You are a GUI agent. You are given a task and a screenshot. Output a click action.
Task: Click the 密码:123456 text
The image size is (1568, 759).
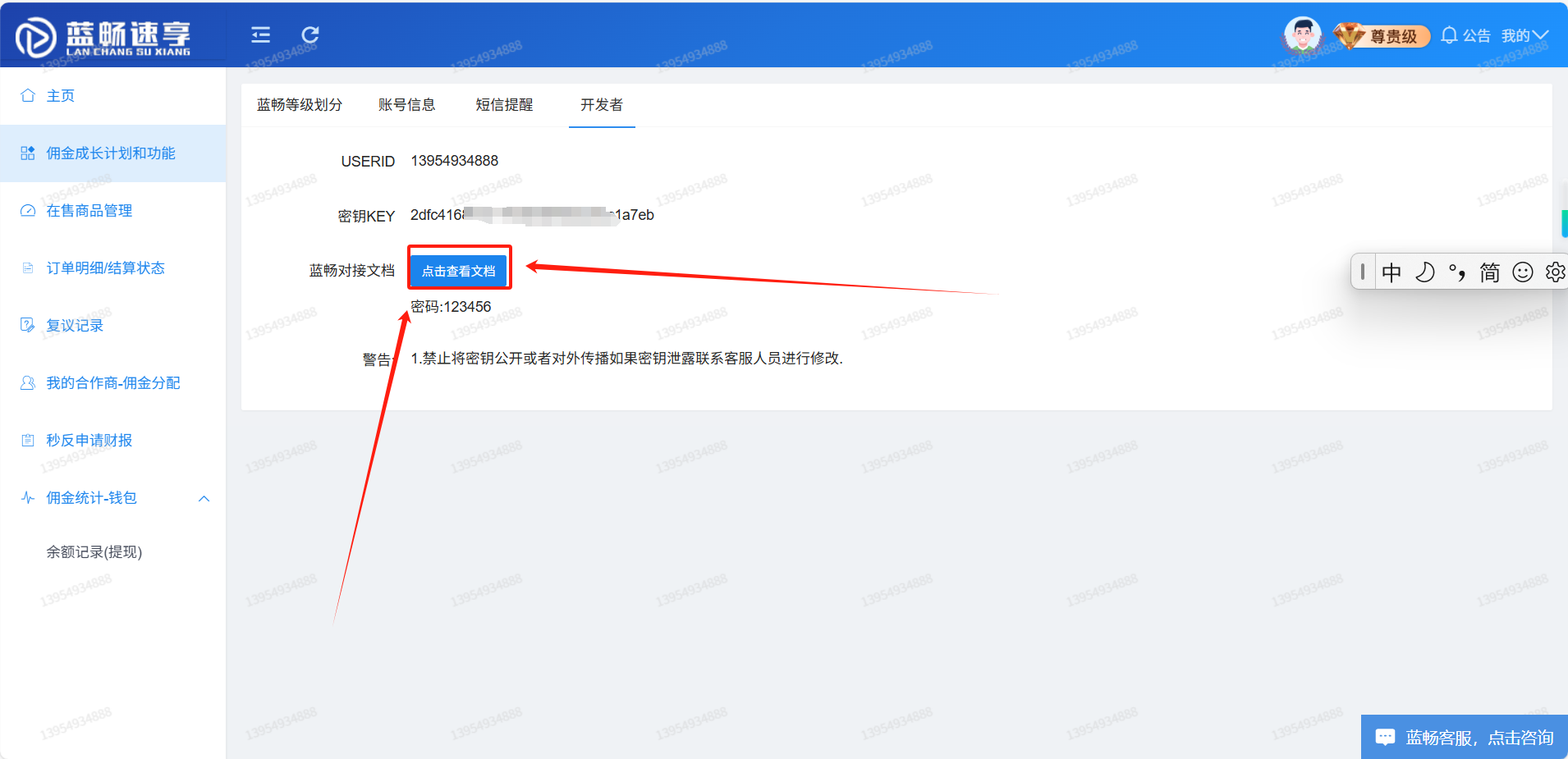click(451, 307)
